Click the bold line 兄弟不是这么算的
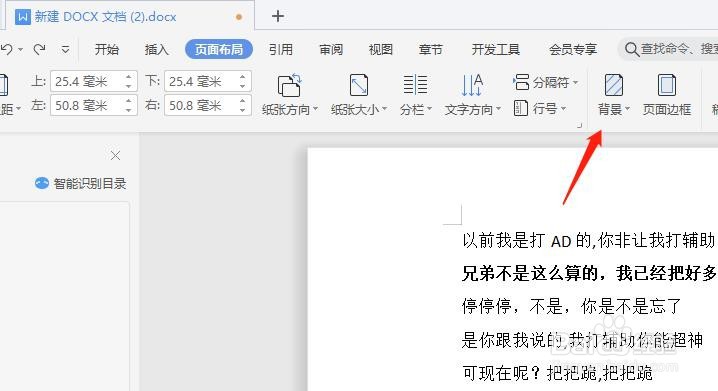 click(x=589, y=273)
